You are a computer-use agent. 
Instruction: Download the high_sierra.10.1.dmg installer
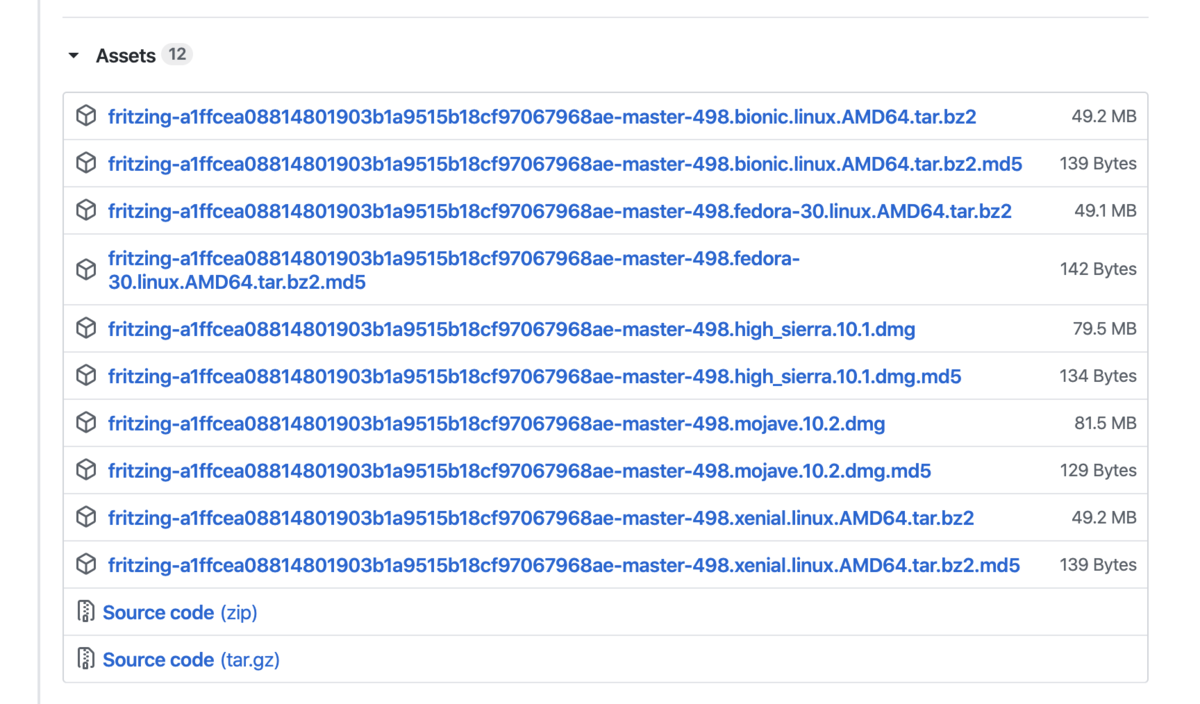pyautogui.click(x=512, y=329)
